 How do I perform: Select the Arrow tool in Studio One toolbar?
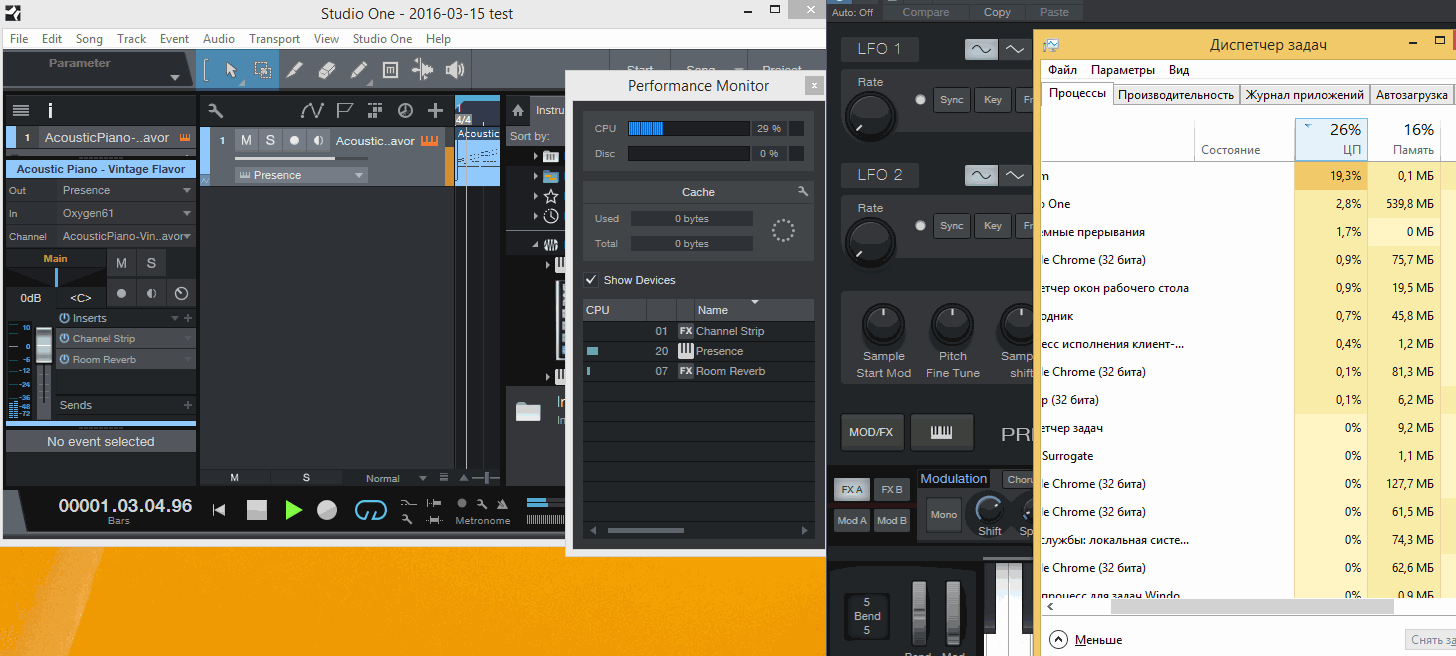point(231,70)
